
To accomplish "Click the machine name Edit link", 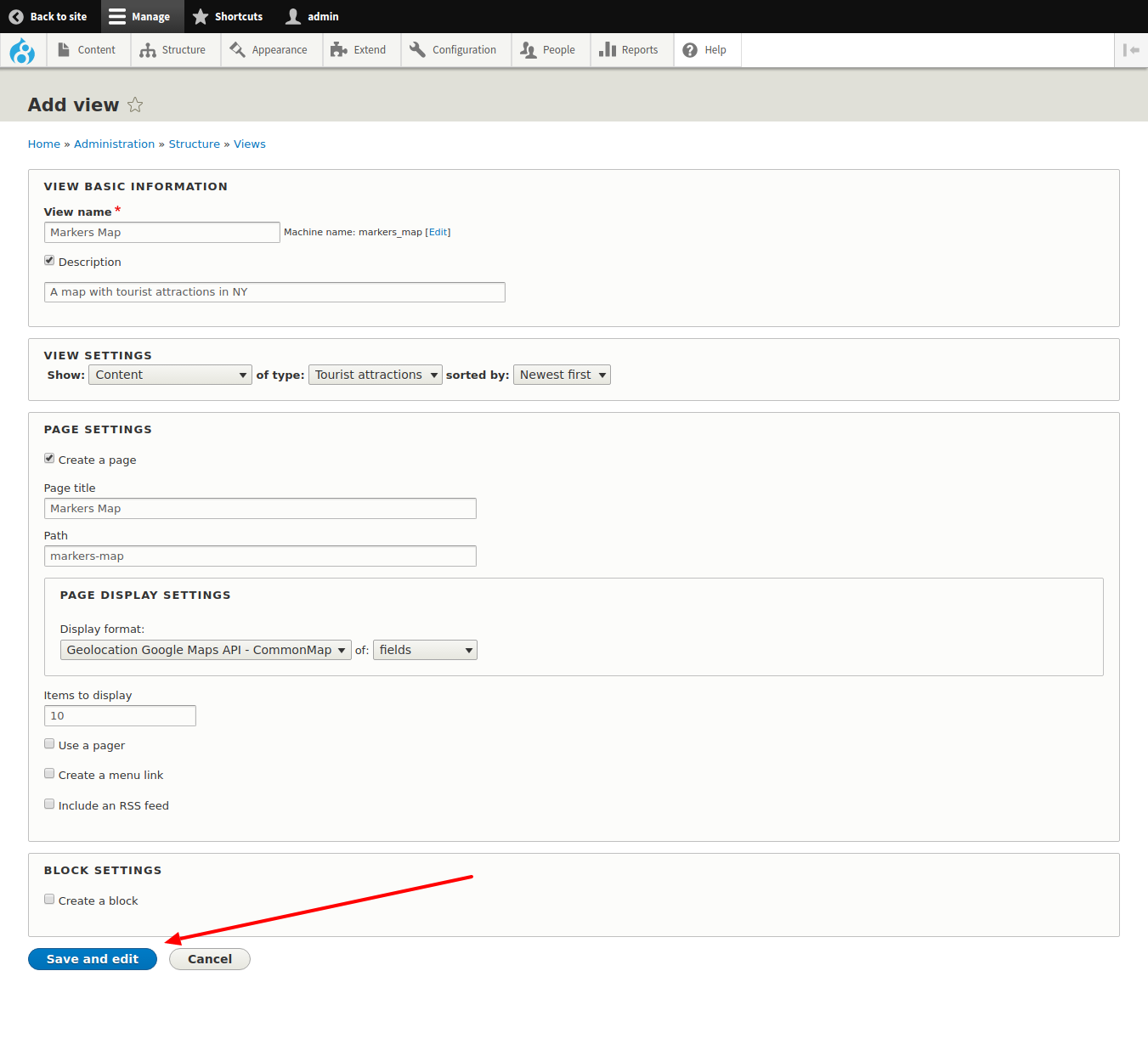I will tap(438, 232).
